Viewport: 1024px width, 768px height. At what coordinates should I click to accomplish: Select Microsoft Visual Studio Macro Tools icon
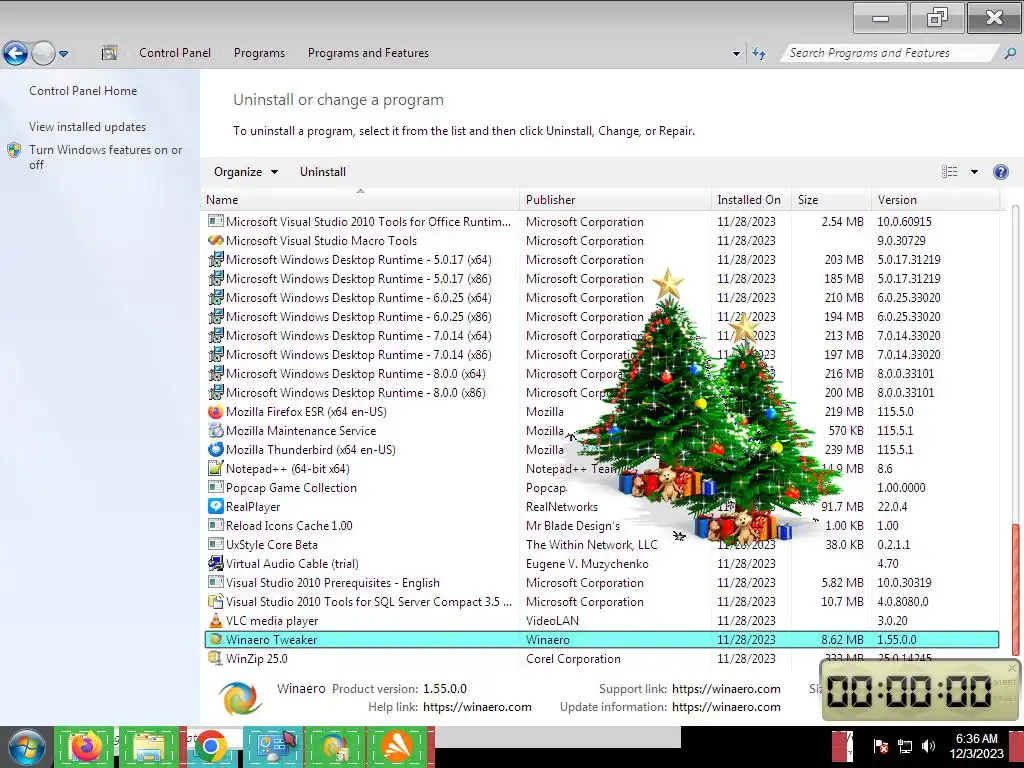coord(216,240)
